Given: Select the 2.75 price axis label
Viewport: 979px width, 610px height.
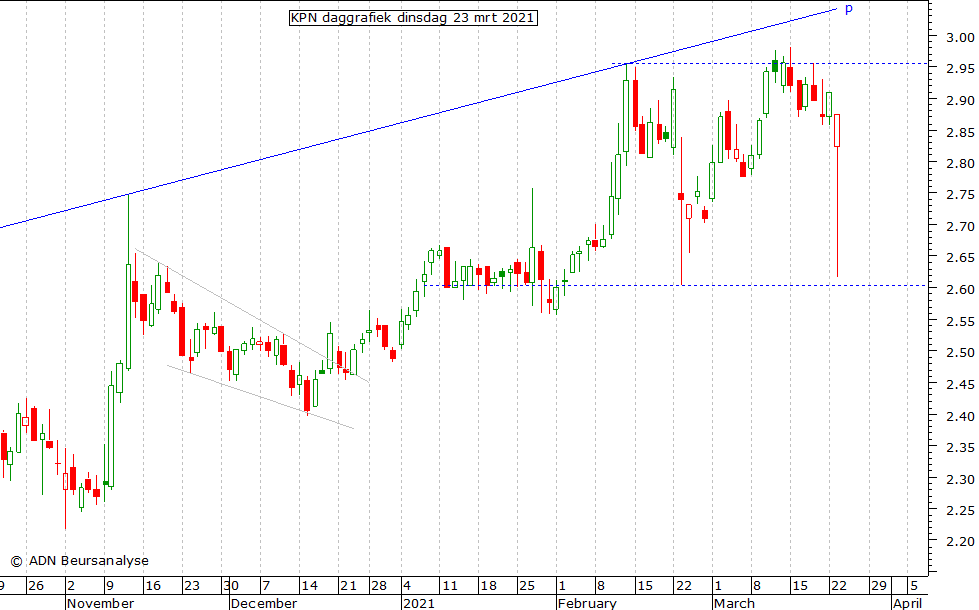Looking at the screenshot, I should [960, 195].
